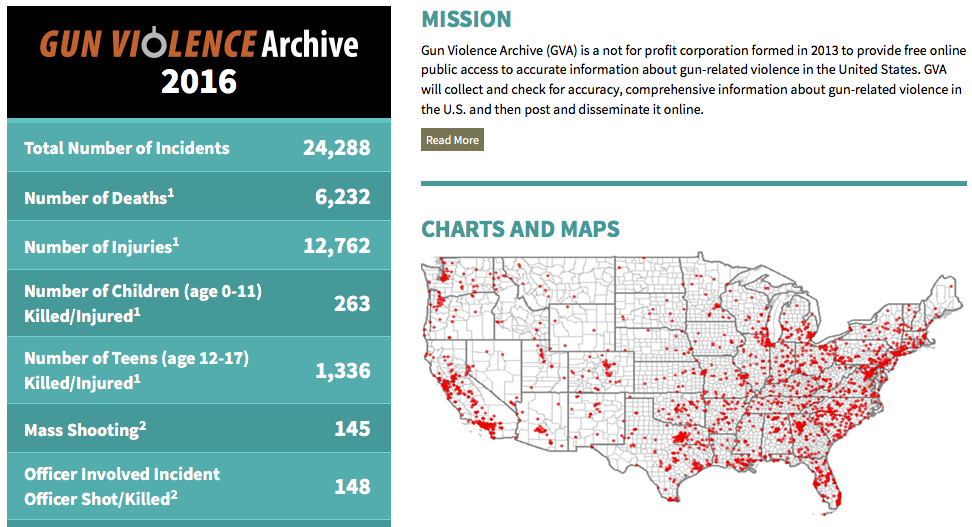Viewport: 972px width, 527px height.
Task: Click the 1,336 teens count
Action: (x=342, y=370)
